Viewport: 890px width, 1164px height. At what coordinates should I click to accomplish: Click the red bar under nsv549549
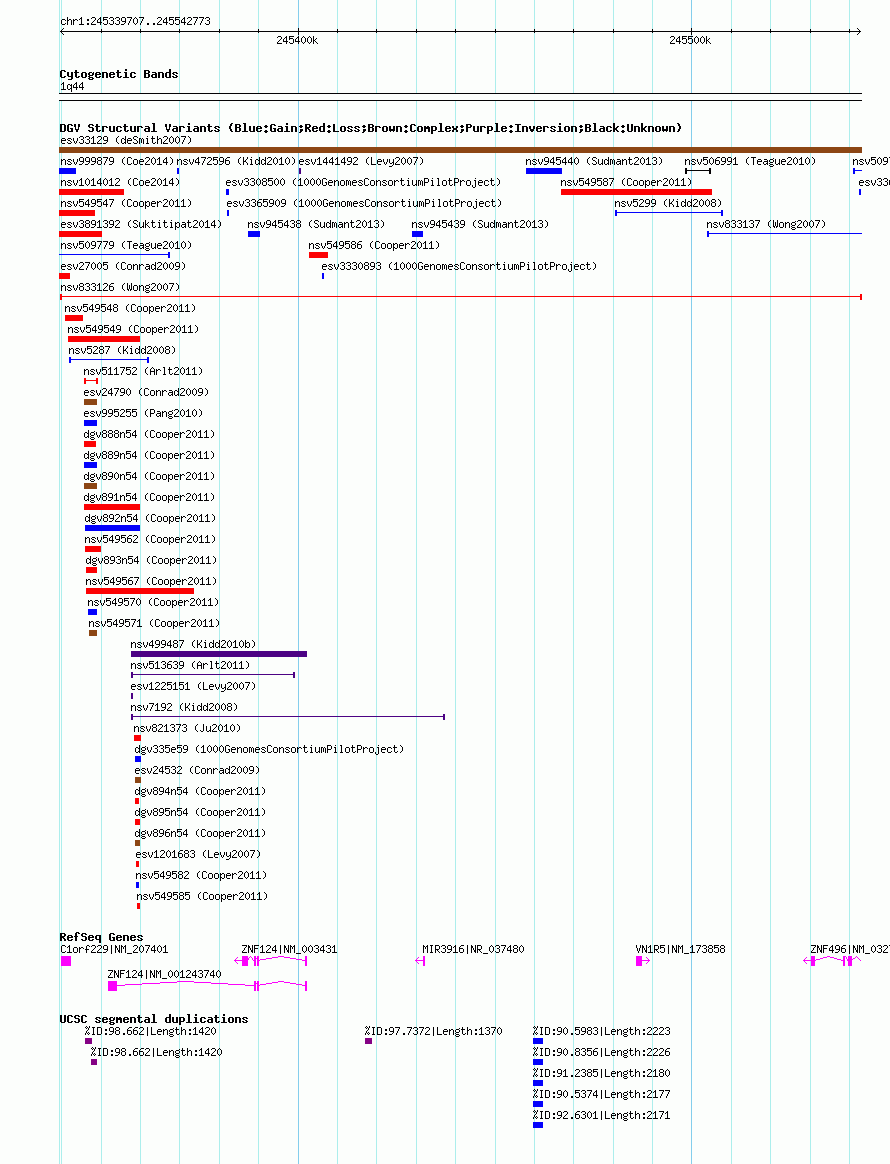tap(103, 339)
